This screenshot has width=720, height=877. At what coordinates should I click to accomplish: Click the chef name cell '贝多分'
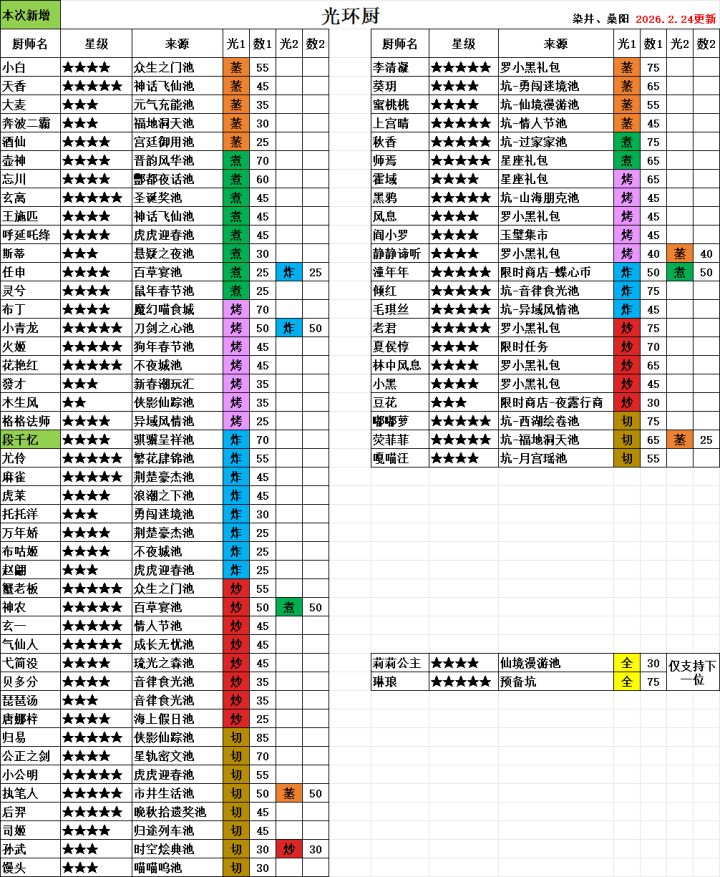pos(30,682)
